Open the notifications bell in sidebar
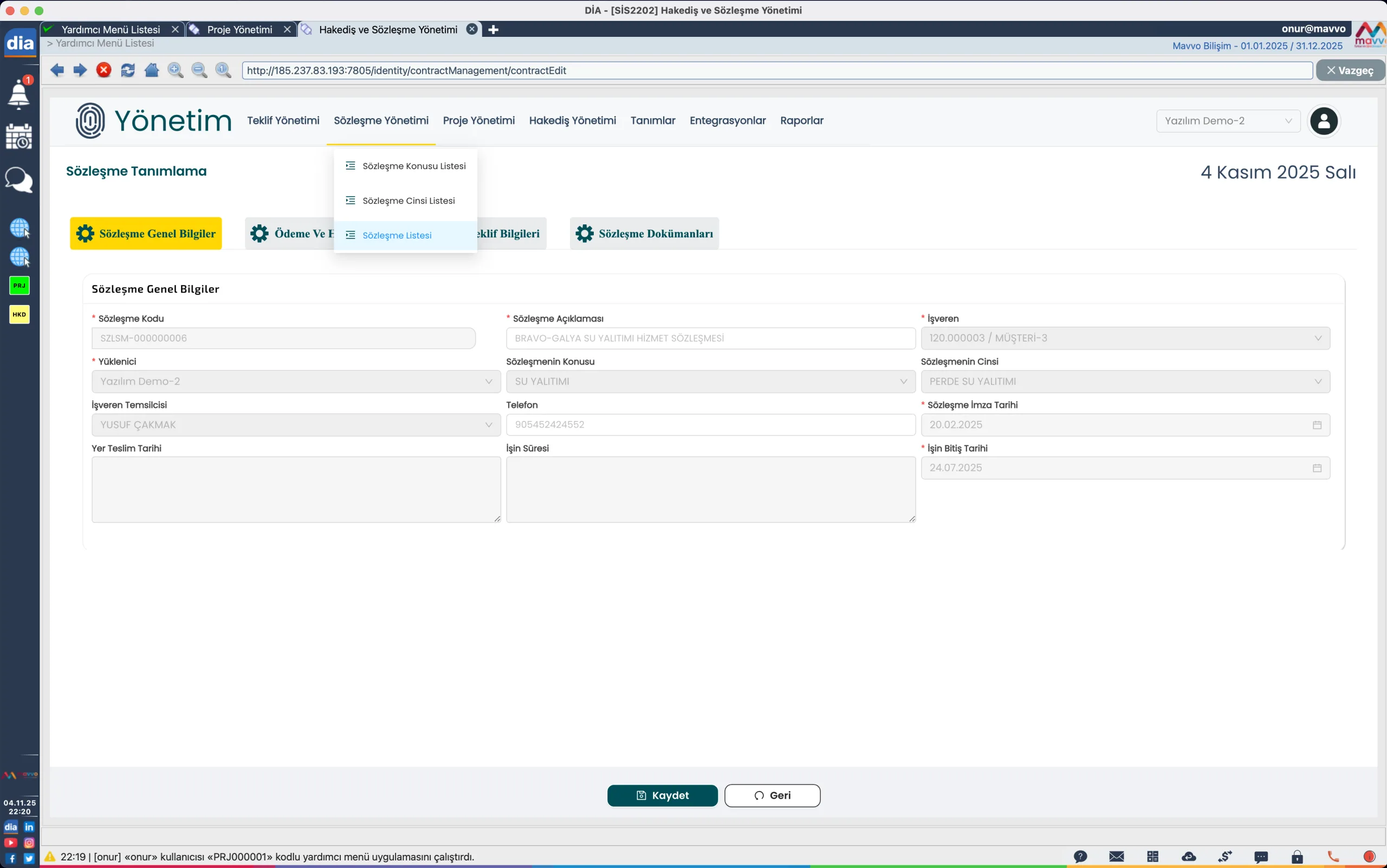 point(19,94)
